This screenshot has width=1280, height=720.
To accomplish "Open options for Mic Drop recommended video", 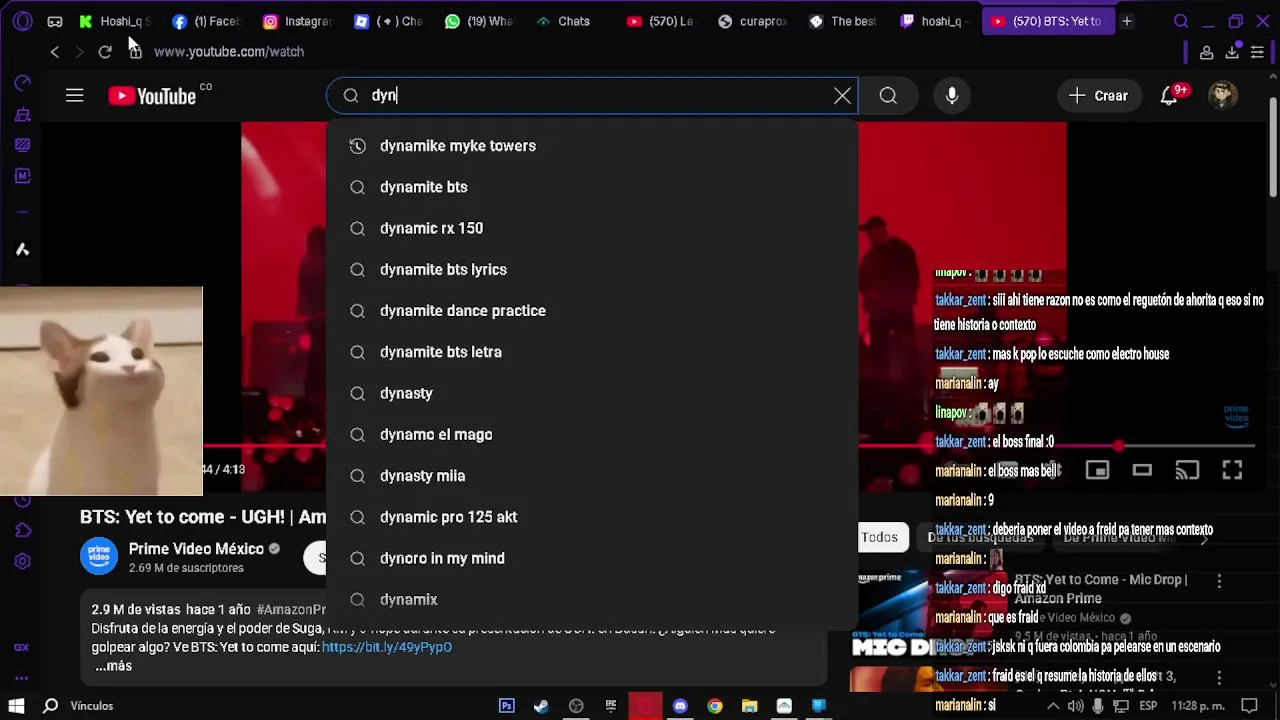I will tap(1219, 580).
